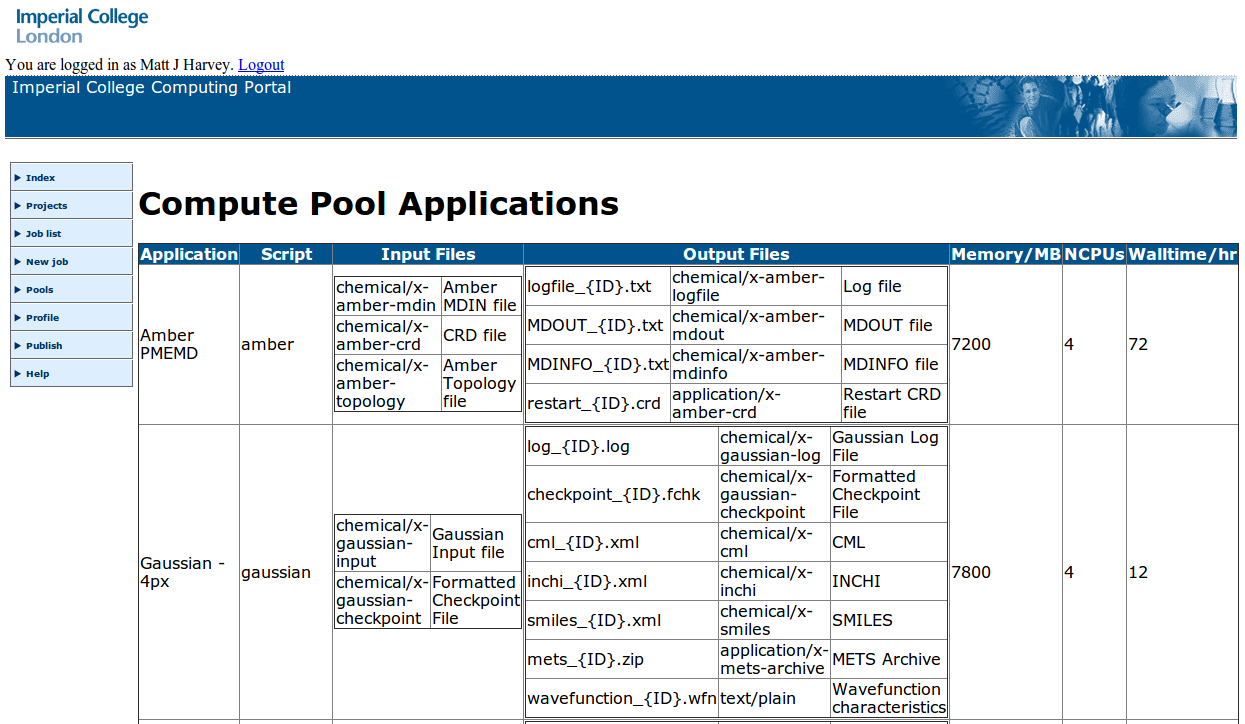Open the Profile menu item
1245x724 pixels.
click(x=43, y=318)
